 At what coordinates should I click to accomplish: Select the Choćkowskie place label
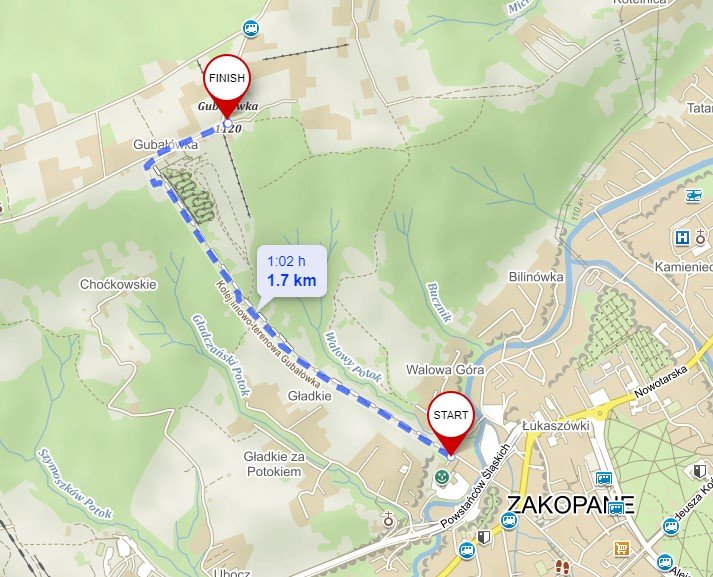(118, 285)
